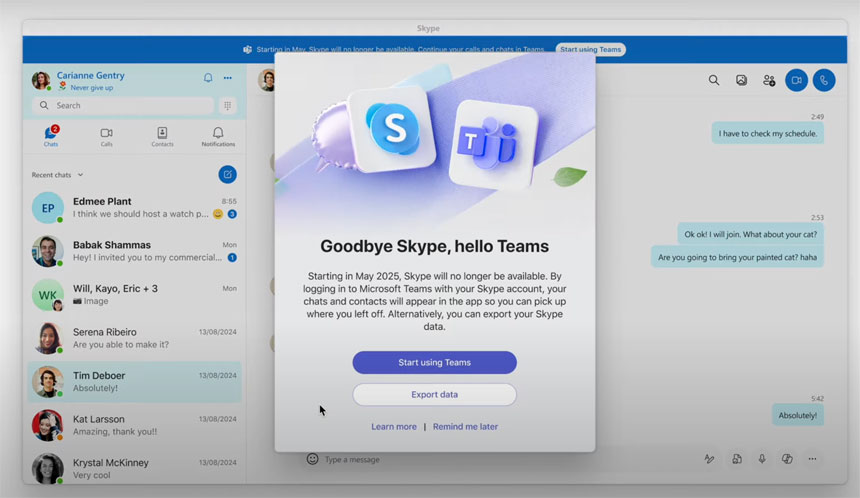860x498 pixels.
Task: Click the add people to chat icon
Action: pyautogui.click(x=769, y=81)
